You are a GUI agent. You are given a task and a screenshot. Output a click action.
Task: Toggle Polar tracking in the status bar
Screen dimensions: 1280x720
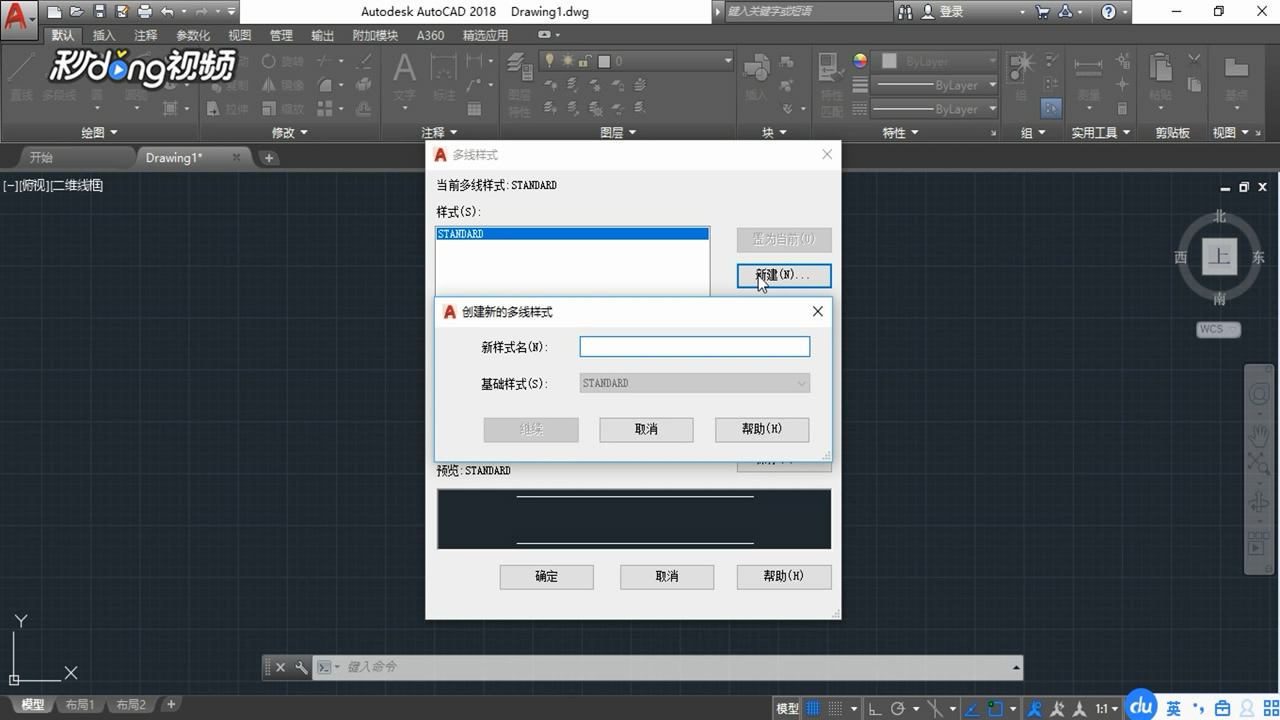tap(898, 708)
